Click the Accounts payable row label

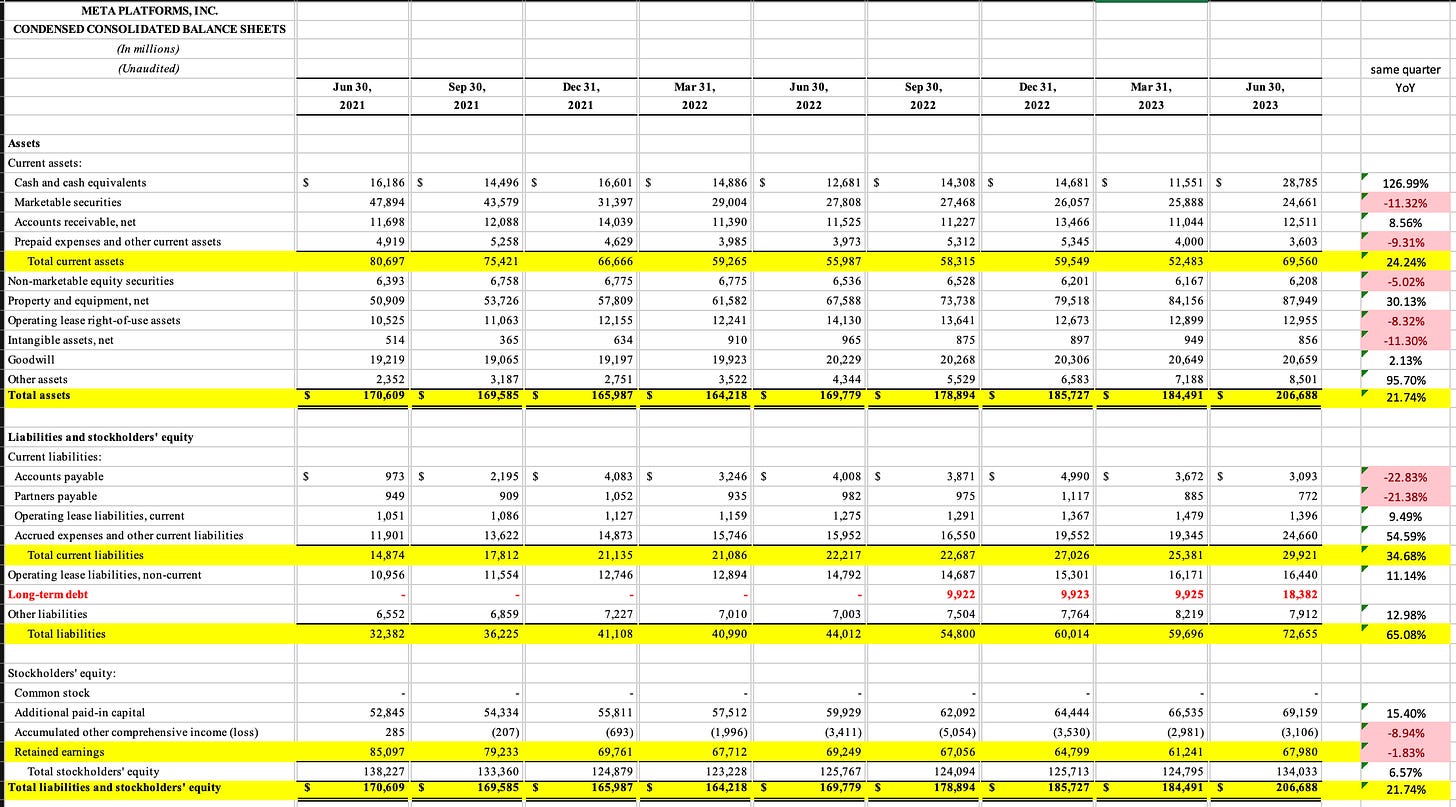pos(58,477)
